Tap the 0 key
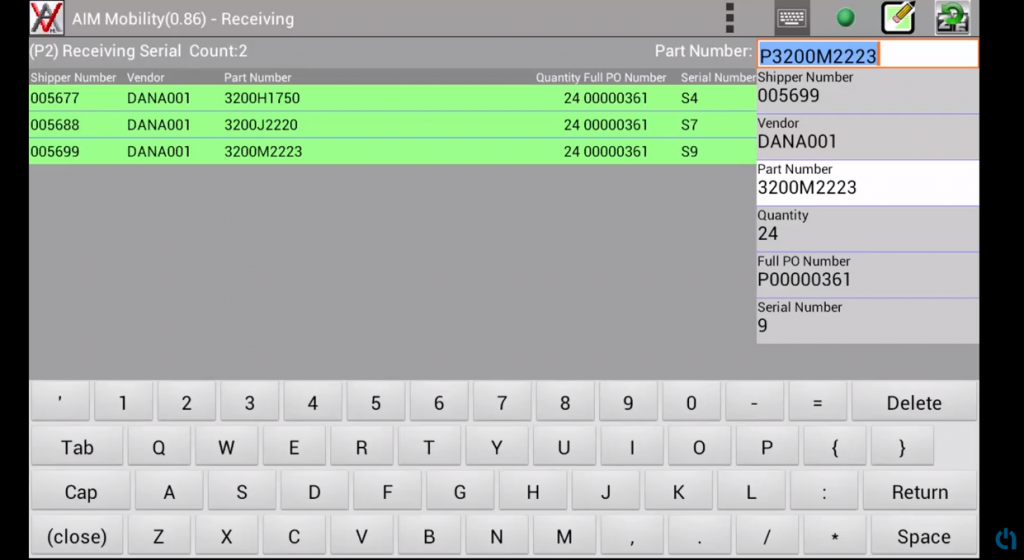This screenshot has height=560, width=1024. pos(691,402)
